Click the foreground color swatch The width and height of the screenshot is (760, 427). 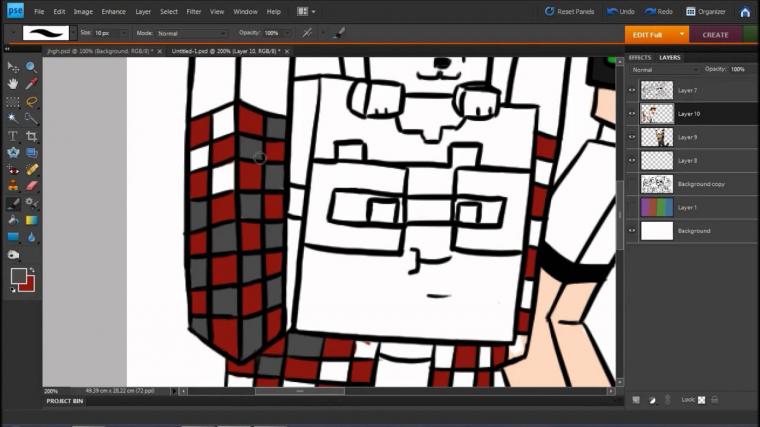[x=18, y=275]
